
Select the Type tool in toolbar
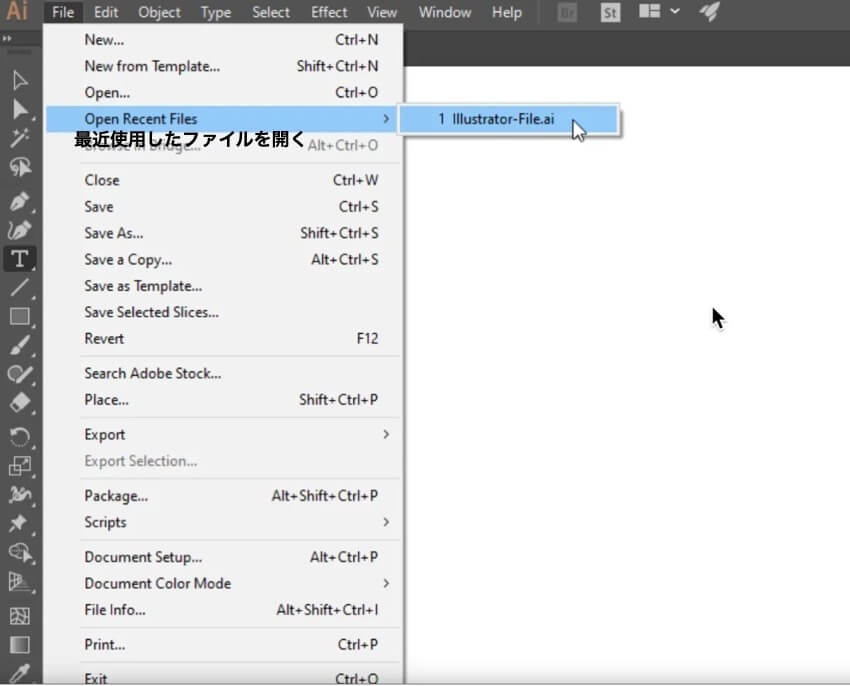19,259
